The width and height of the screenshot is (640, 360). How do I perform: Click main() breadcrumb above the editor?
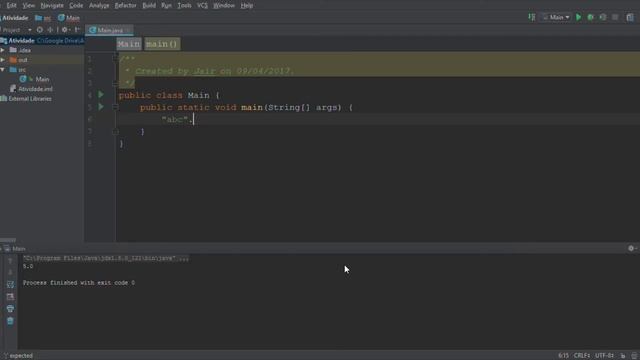(162, 44)
